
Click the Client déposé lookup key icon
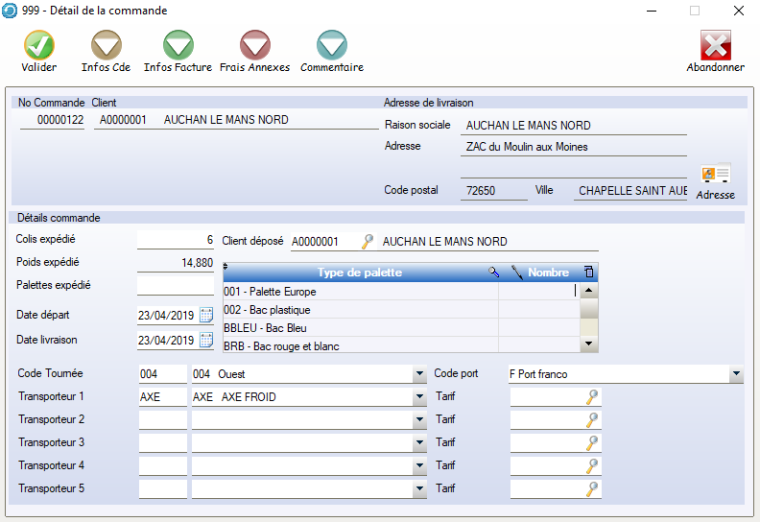tap(367, 241)
